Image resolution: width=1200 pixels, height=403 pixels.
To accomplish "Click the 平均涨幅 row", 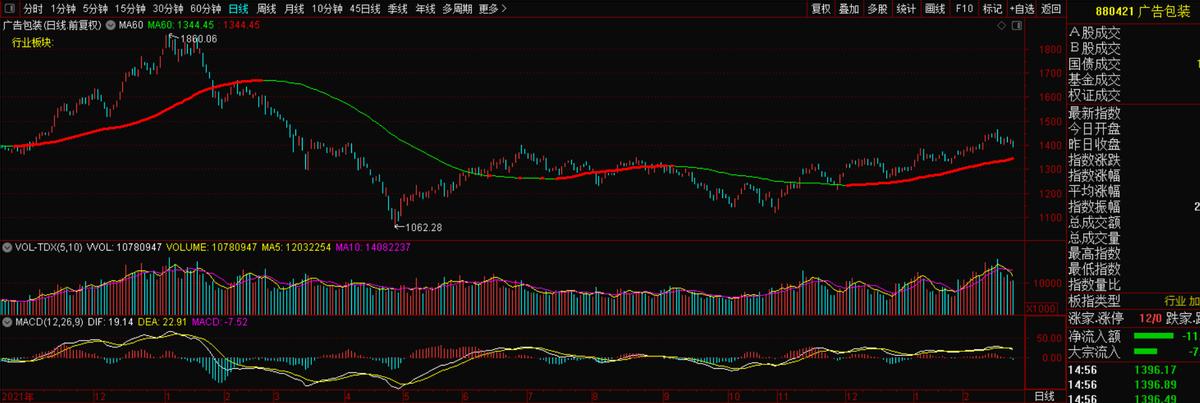I will click(1132, 191).
